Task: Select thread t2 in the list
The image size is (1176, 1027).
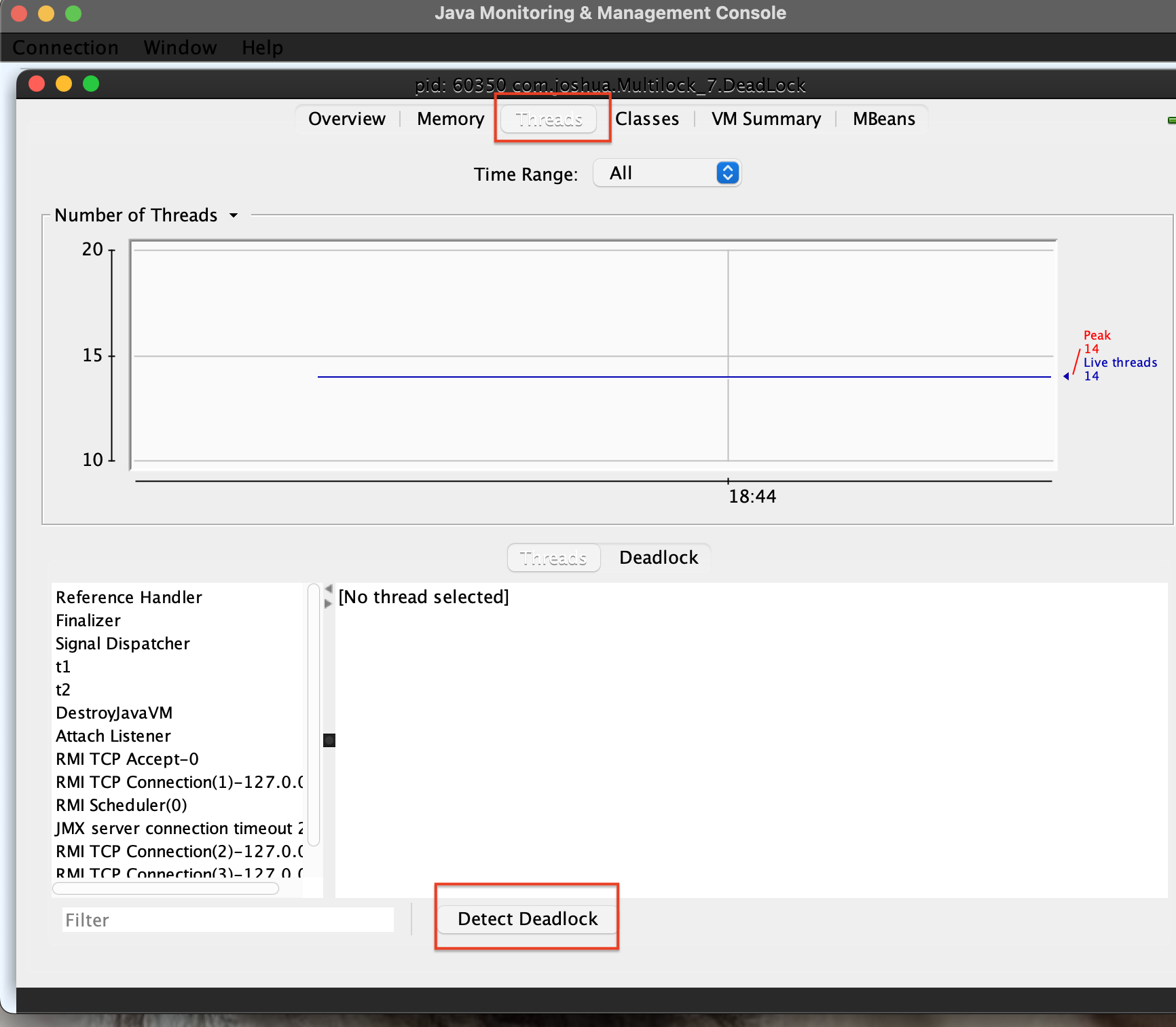Action: [x=63, y=689]
